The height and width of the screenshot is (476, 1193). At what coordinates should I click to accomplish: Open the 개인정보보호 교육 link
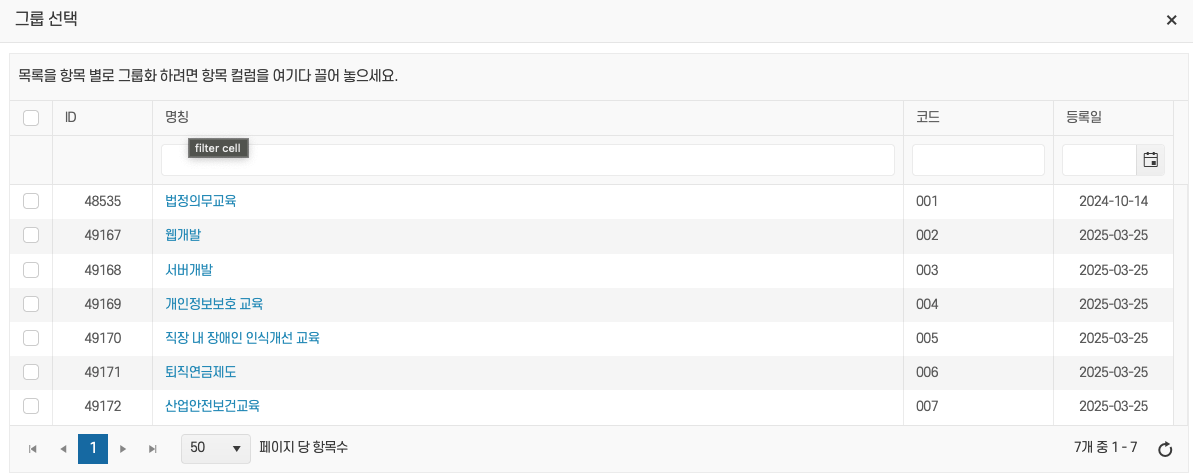point(214,304)
